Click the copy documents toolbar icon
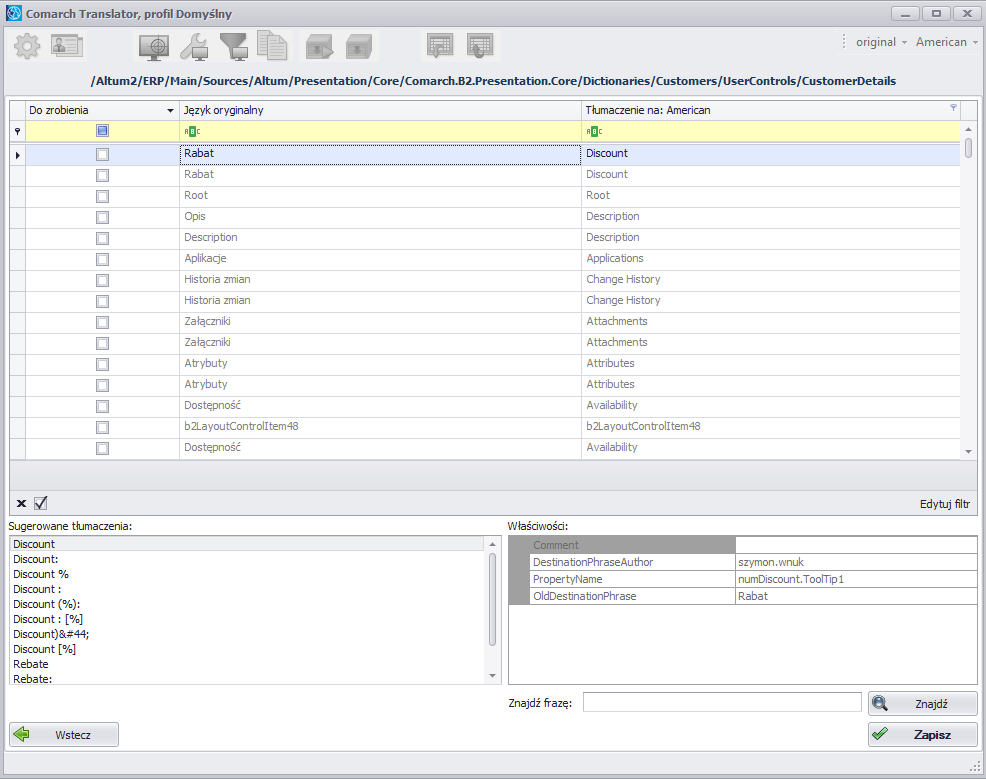 [272, 46]
